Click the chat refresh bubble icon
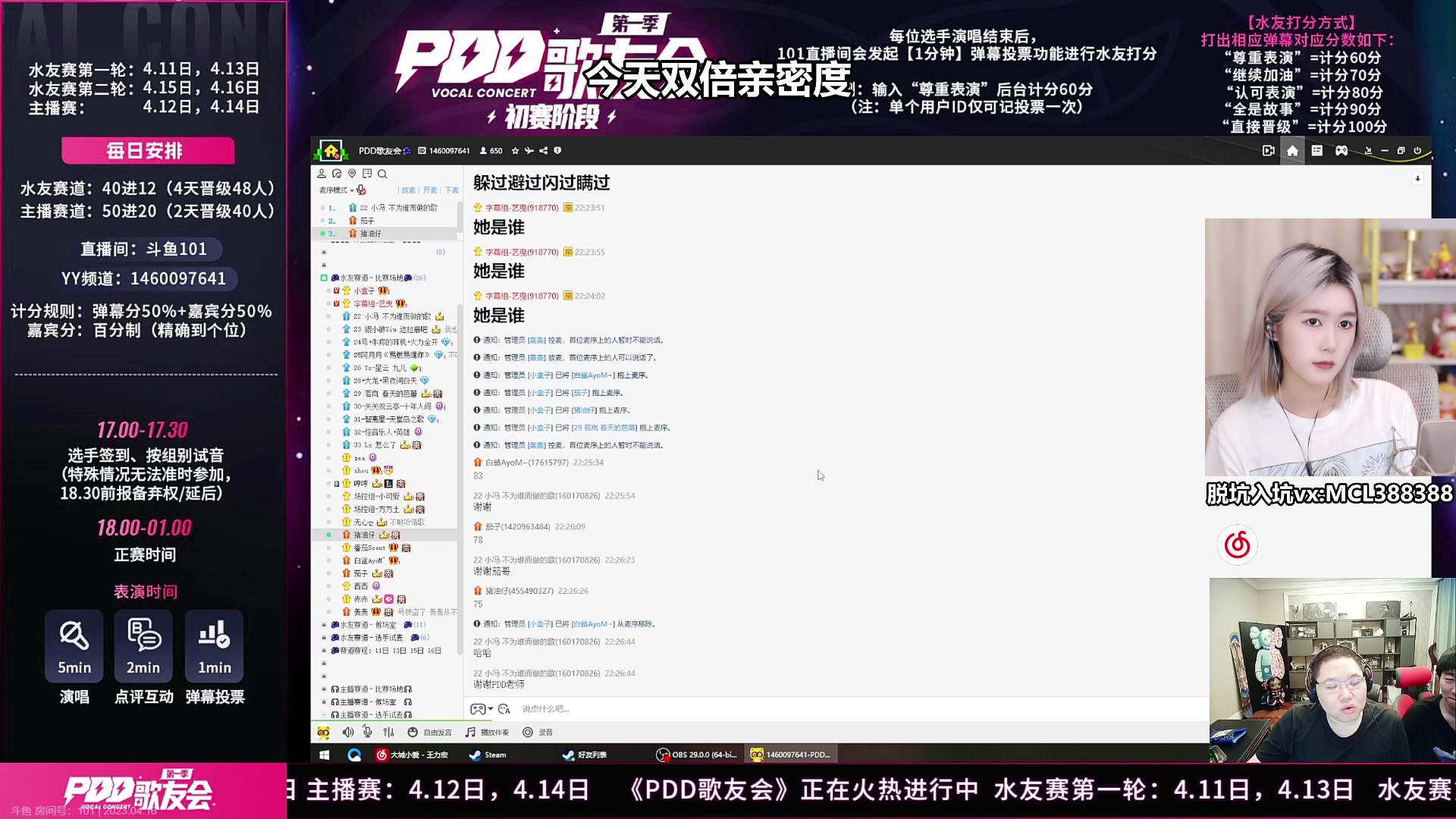Screen dimensions: 1456x819 click(337, 174)
